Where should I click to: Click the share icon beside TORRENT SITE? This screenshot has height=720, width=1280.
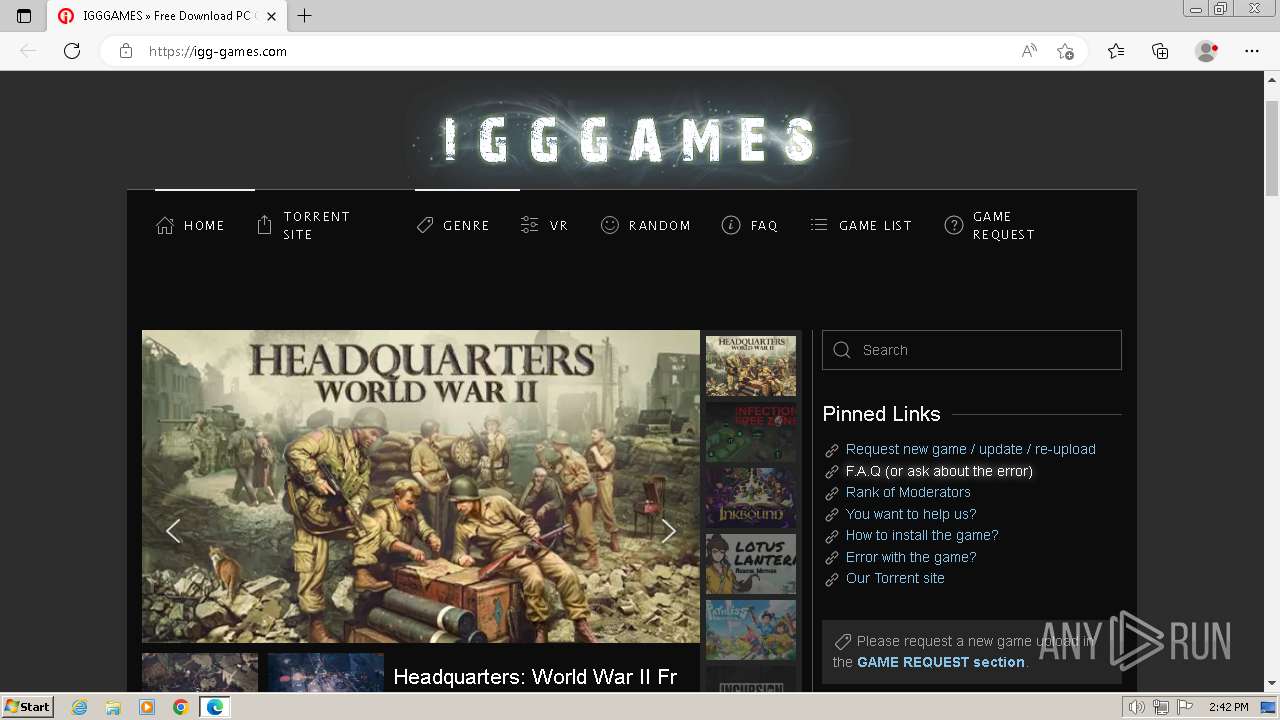click(264, 226)
